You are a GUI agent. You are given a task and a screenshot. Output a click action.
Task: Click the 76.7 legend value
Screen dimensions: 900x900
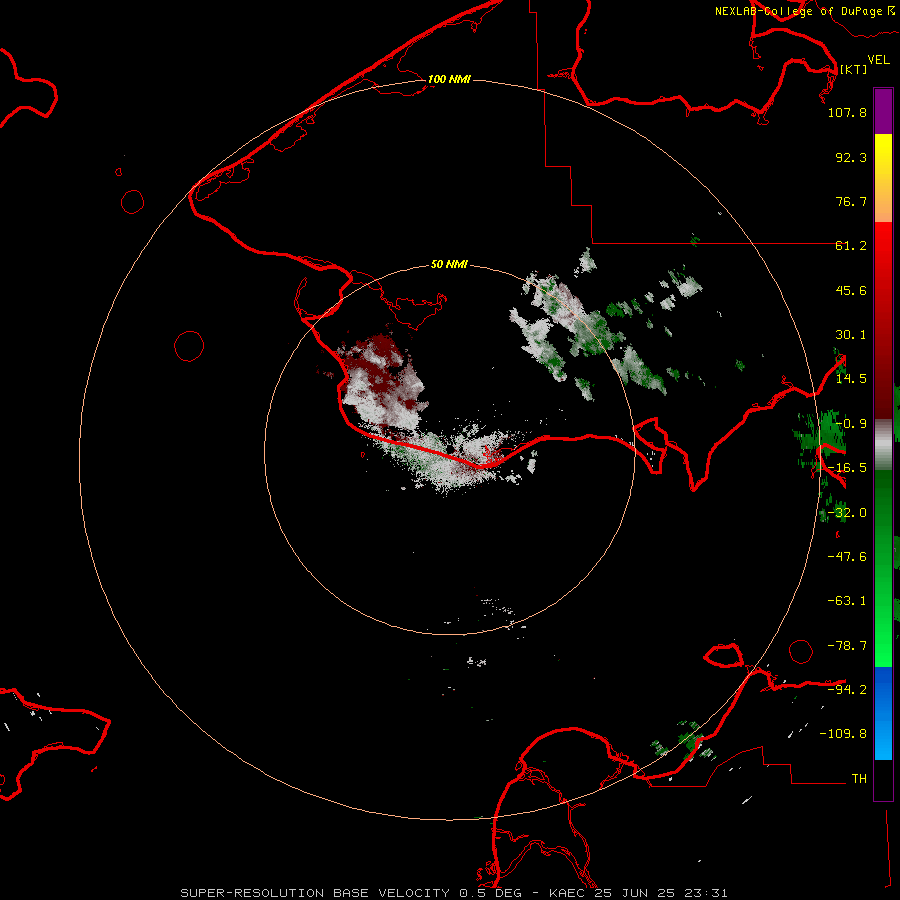pos(851,201)
